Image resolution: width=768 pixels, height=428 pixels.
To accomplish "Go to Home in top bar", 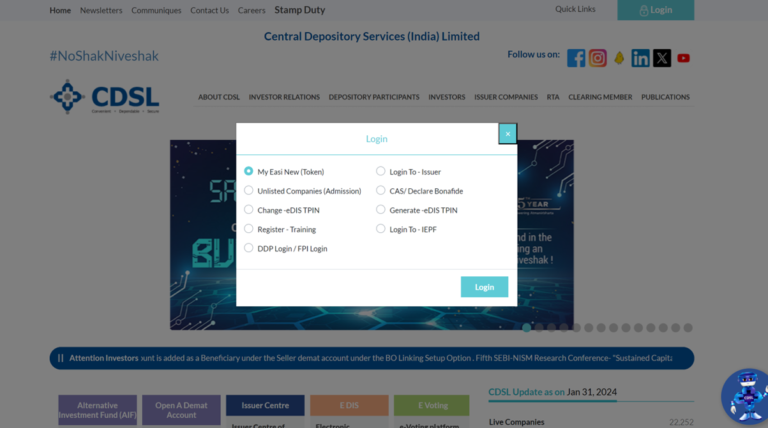I will (x=60, y=10).
